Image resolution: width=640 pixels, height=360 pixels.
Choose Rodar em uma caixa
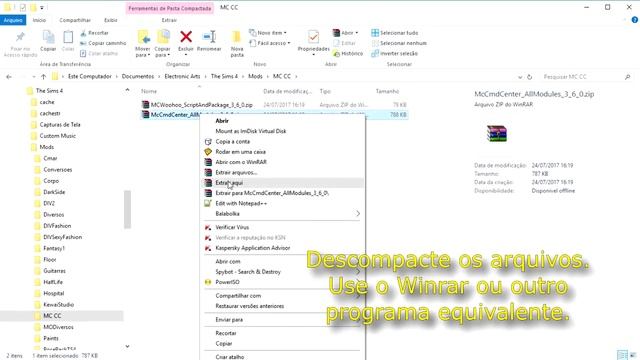(282, 152)
